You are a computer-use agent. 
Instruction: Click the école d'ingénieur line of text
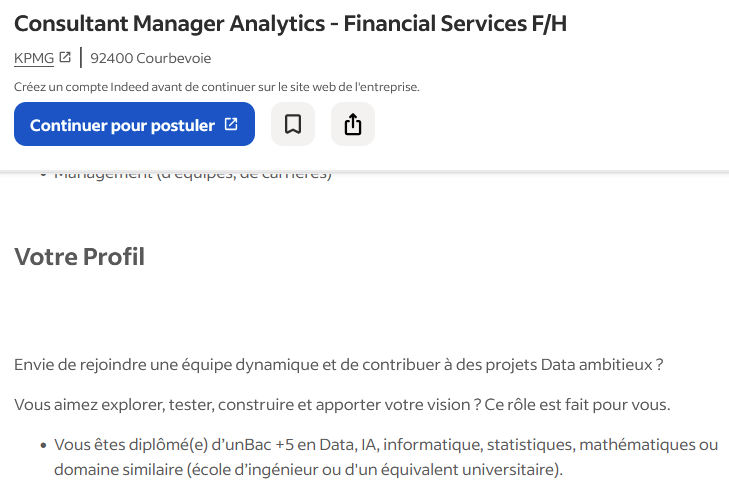click(308, 470)
